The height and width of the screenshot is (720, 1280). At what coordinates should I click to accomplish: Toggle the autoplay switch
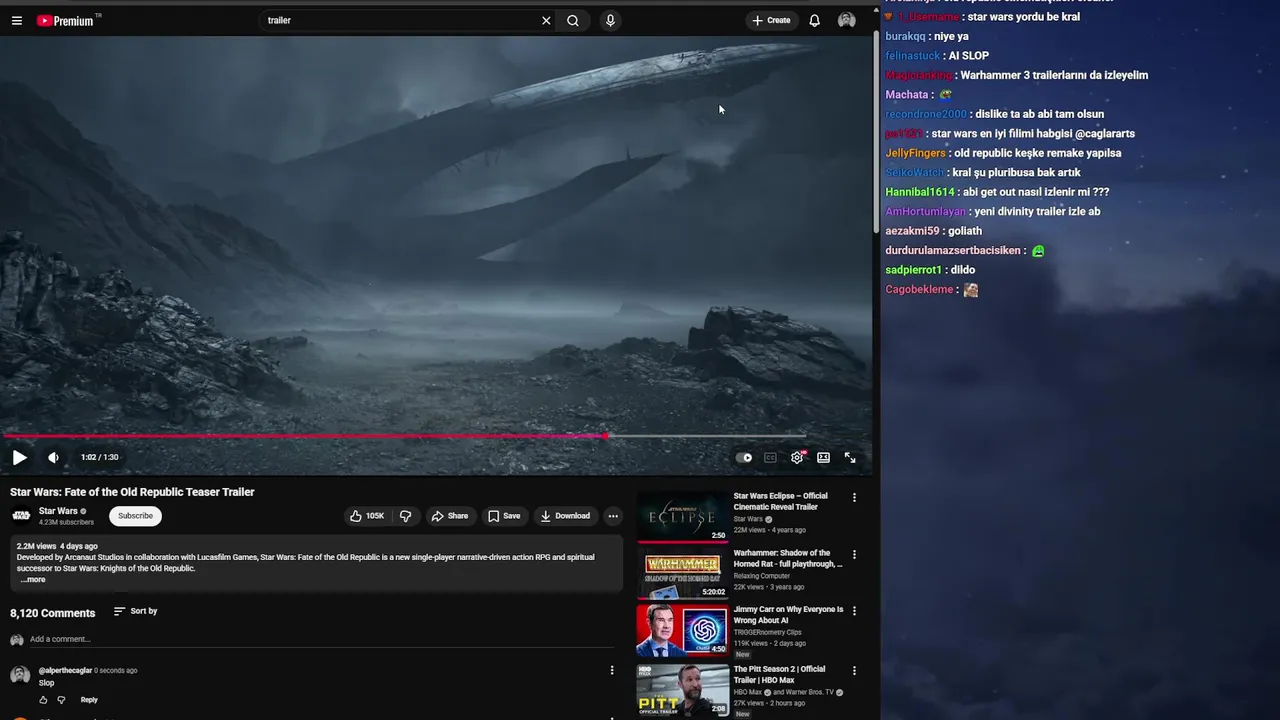(x=744, y=457)
